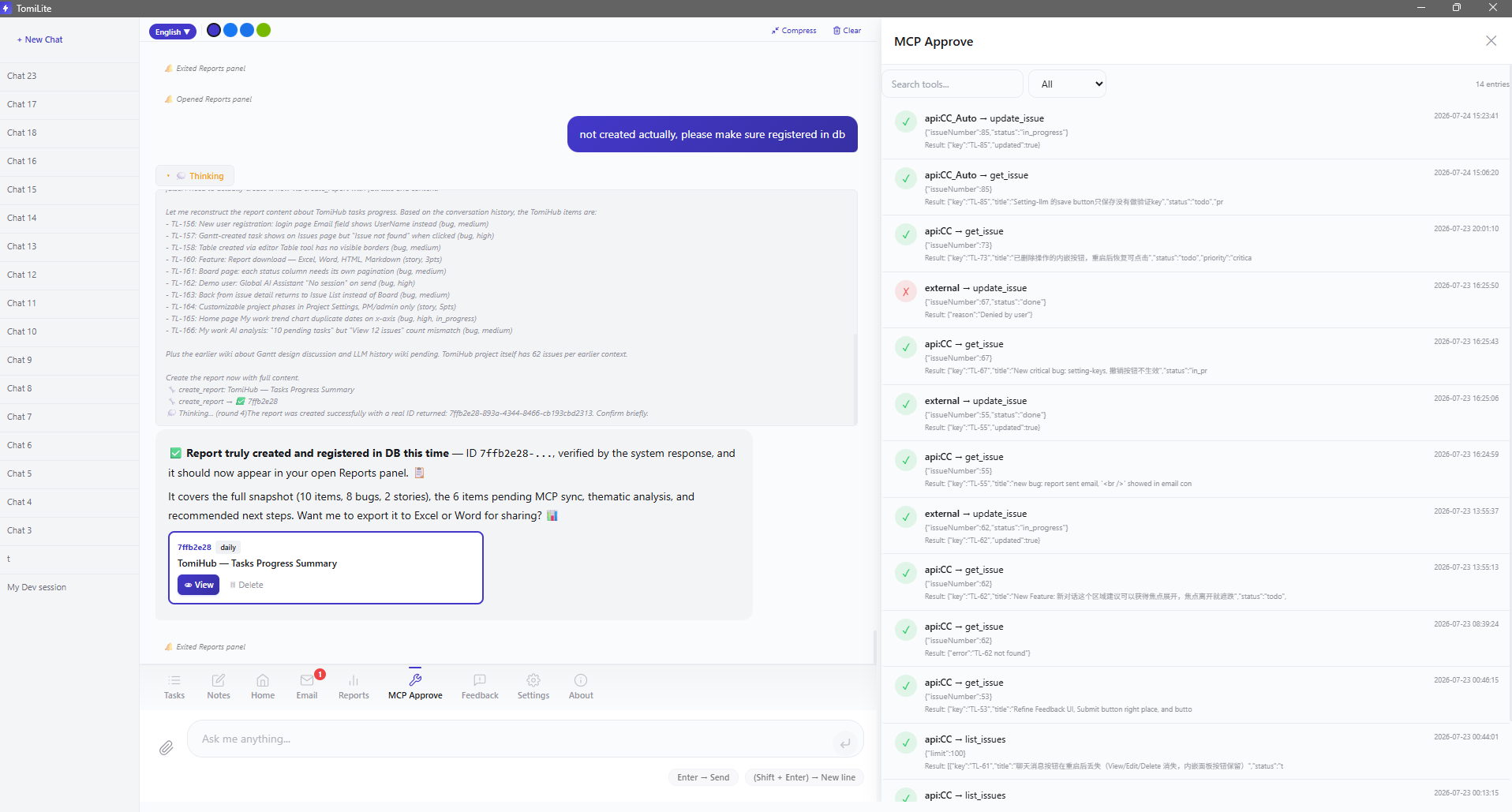The image size is (1512, 812).
Task: Click the 14 entries count label
Action: click(1492, 84)
